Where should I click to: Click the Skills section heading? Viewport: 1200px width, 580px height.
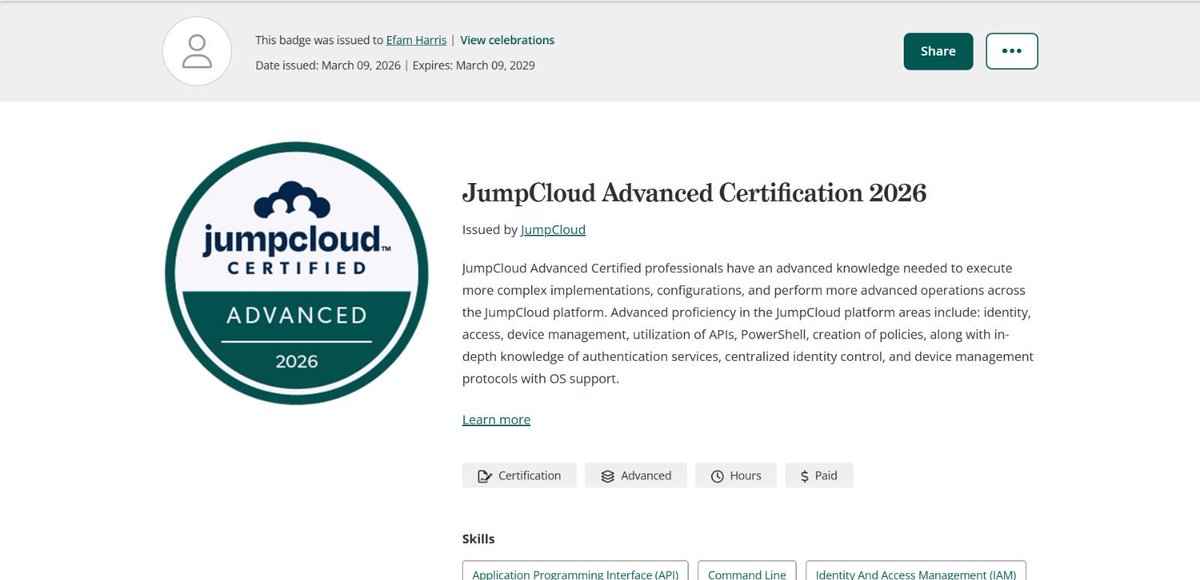(478, 539)
